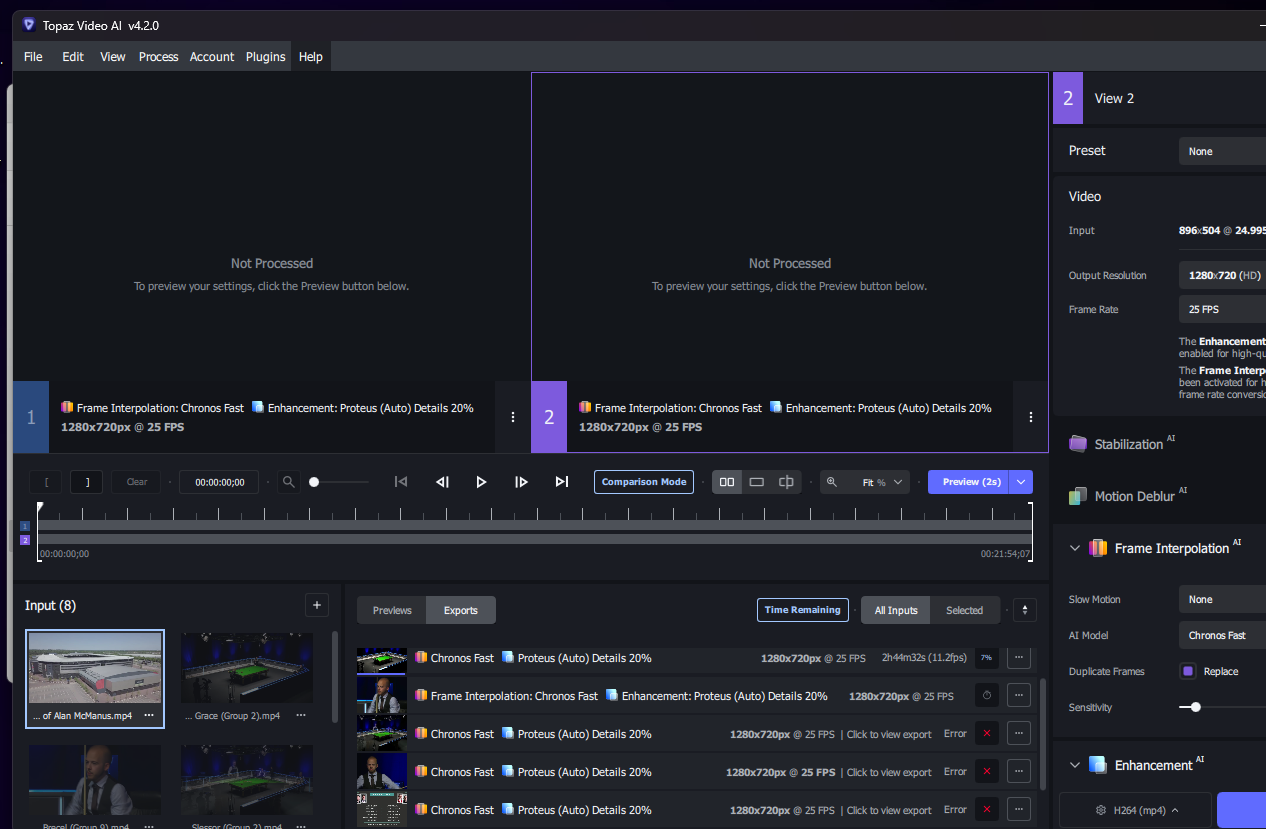Open the Slow Motion dropdown

pos(1221,598)
